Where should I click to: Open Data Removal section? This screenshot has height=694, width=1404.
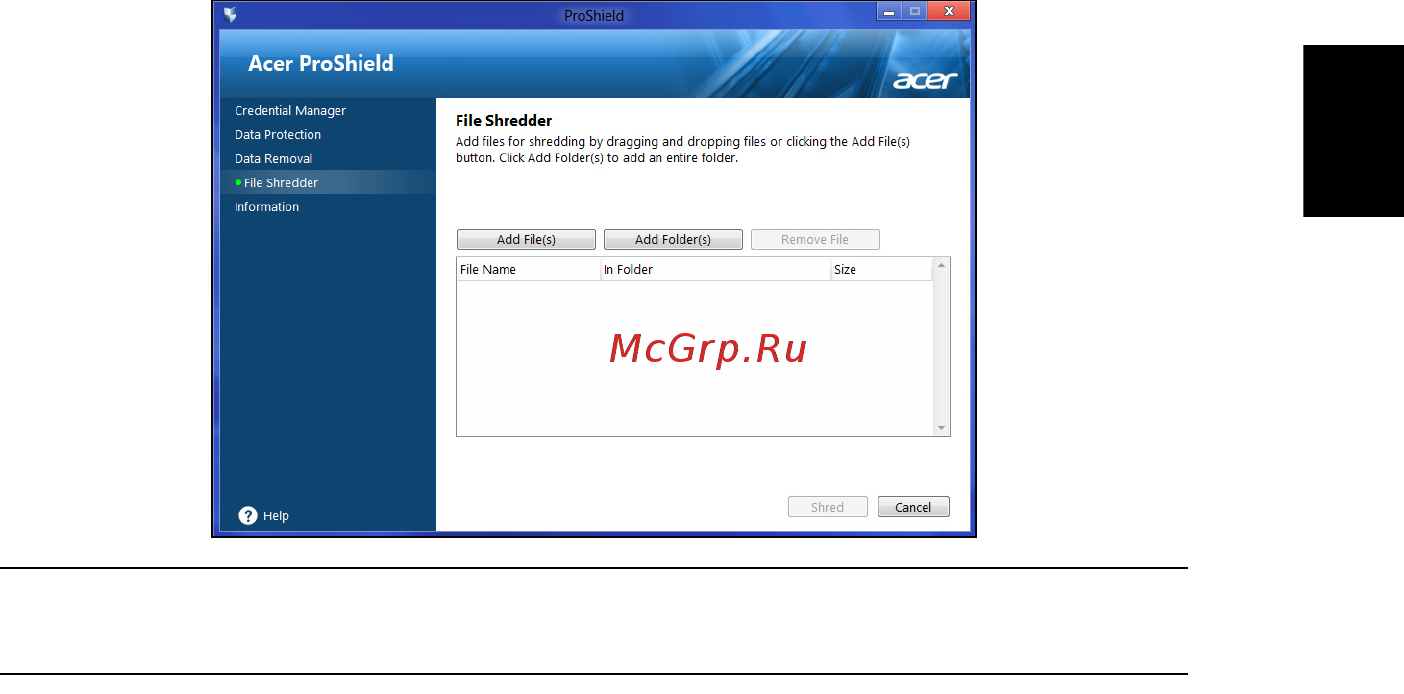point(273,159)
